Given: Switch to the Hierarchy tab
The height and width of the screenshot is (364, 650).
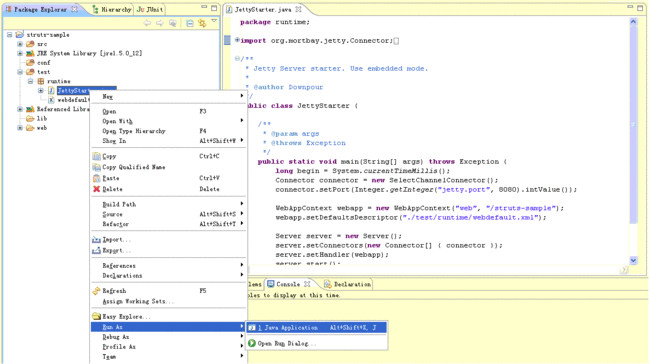Looking at the screenshot, I should (112, 9).
